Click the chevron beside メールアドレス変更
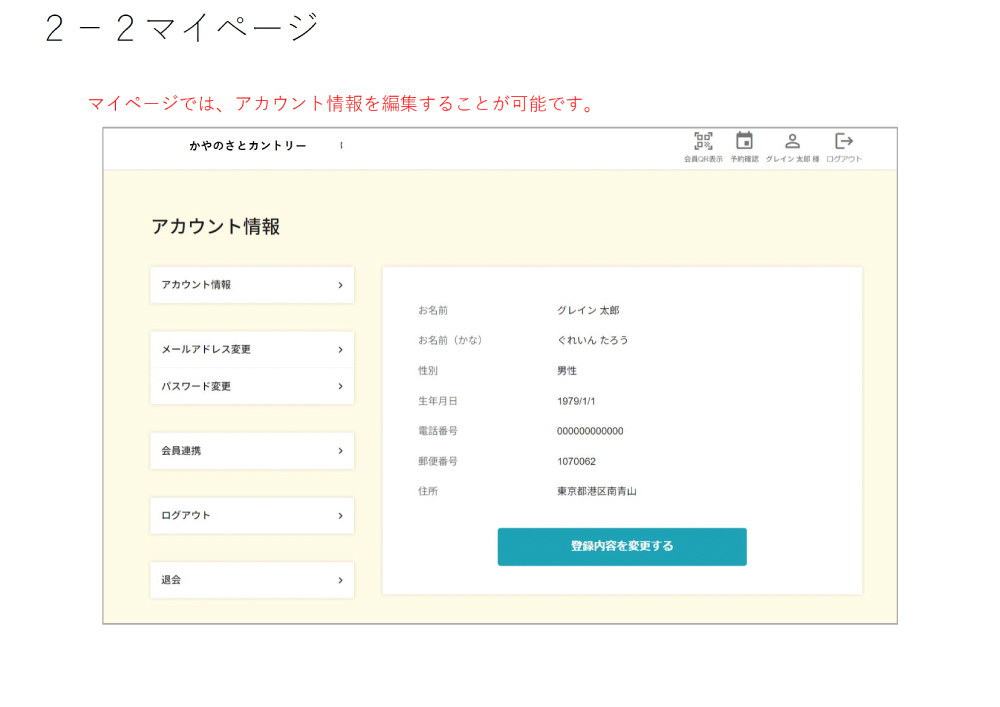 (x=340, y=350)
